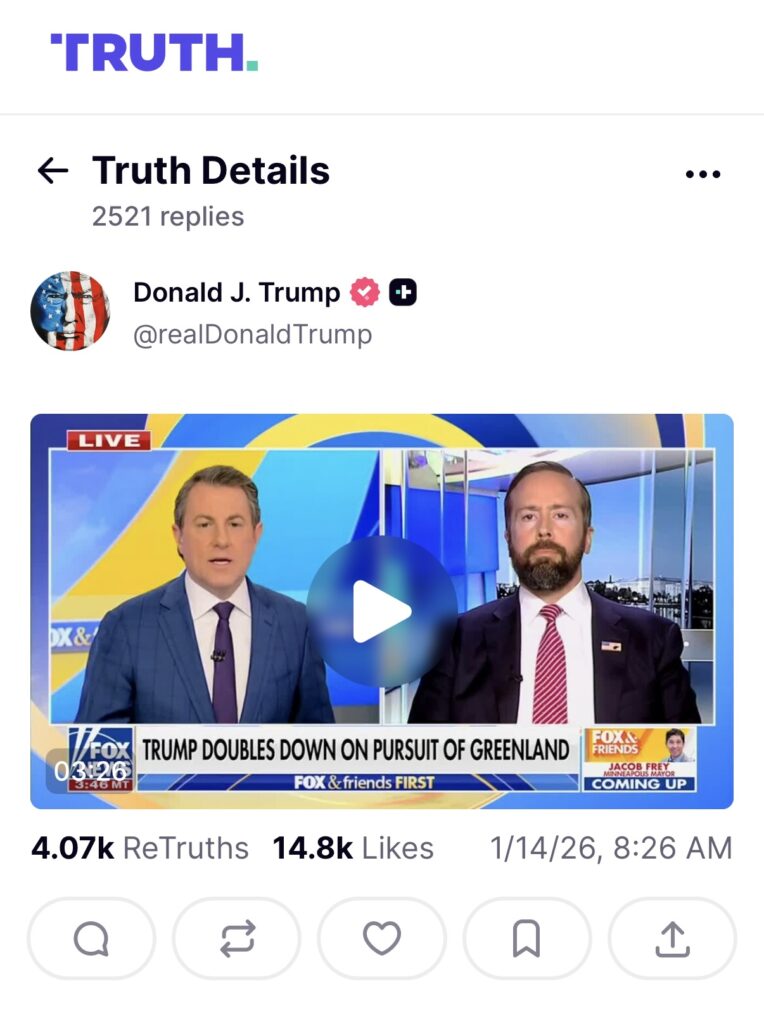Share the post using upload arrow icon
The width and height of the screenshot is (764, 1024).
(673, 938)
